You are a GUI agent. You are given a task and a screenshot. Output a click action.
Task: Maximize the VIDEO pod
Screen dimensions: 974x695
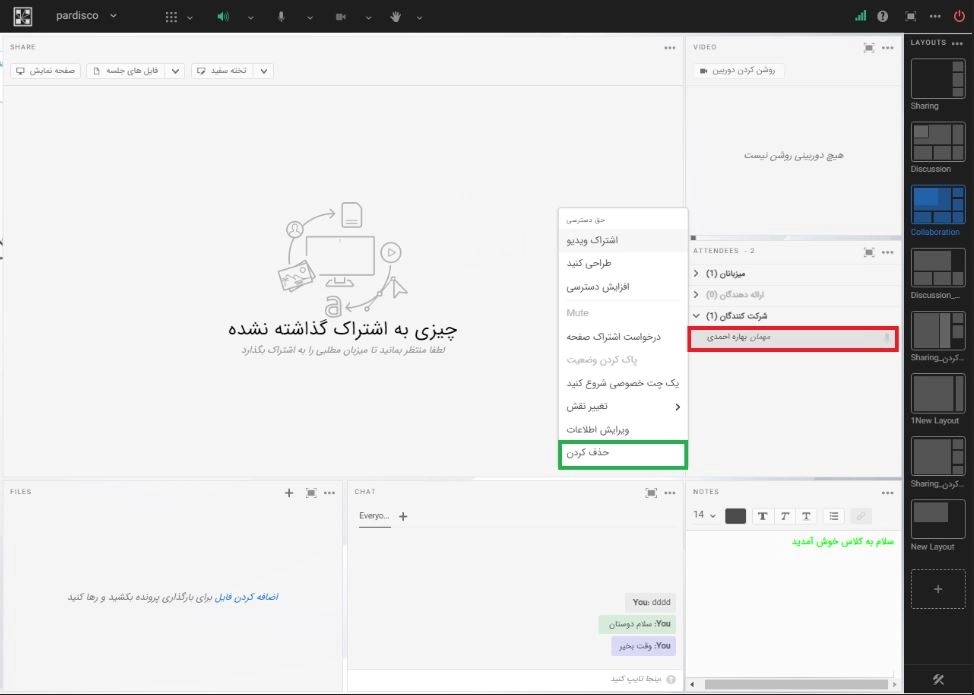click(868, 48)
